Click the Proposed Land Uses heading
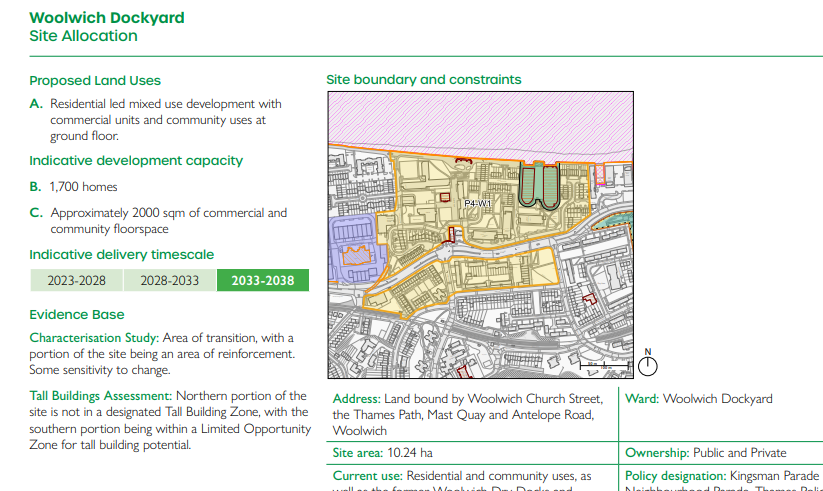The image size is (823, 491). pos(95,81)
